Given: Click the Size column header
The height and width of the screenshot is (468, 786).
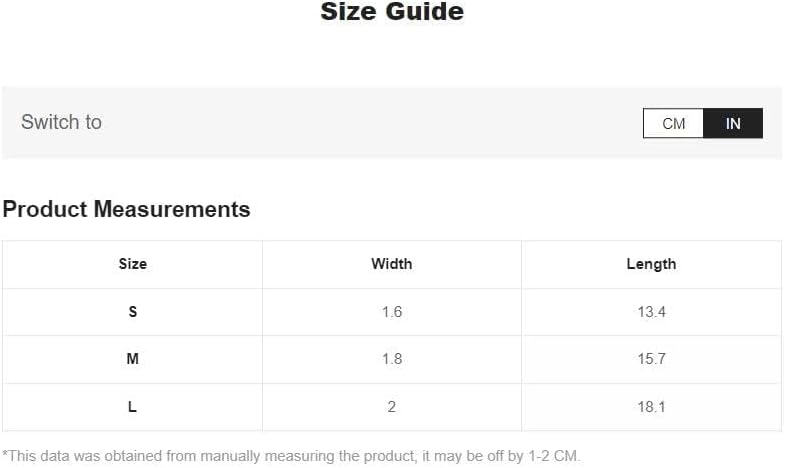Looking at the screenshot, I should pyautogui.click(x=133, y=264).
